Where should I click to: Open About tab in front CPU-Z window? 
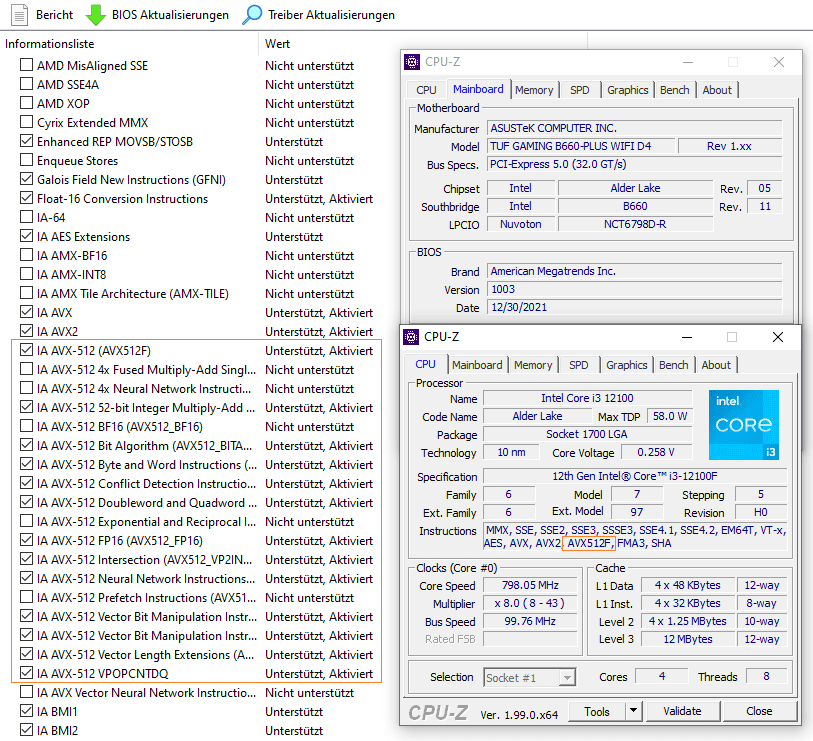[x=716, y=365]
